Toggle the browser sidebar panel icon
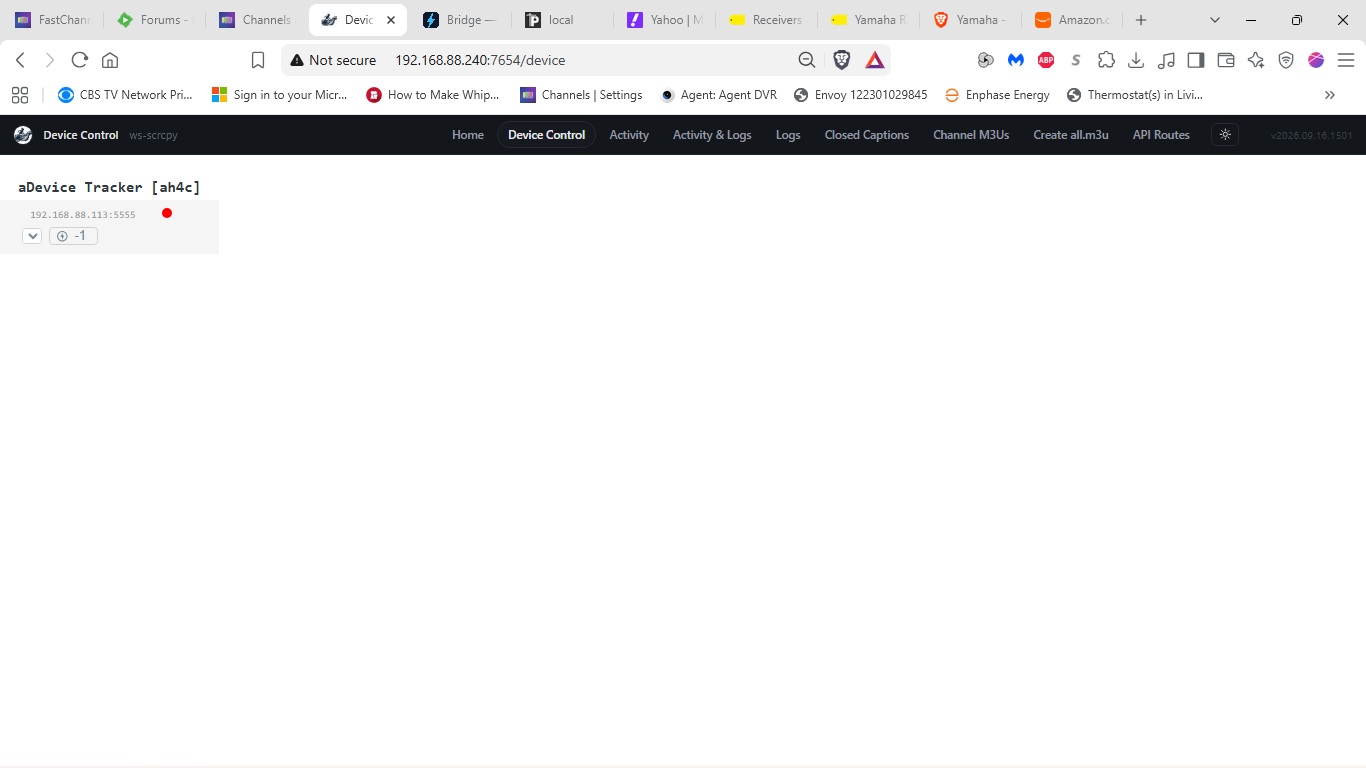Image resolution: width=1366 pixels, height=768 pixels. pos(1196,60)
